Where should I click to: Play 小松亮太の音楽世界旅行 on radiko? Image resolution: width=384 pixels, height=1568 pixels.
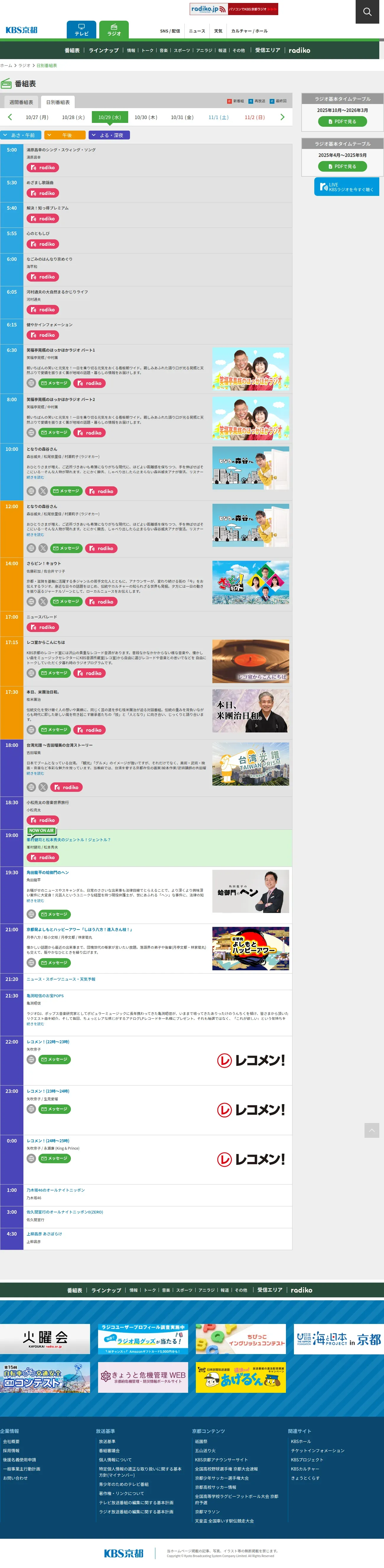click(43, 820)
